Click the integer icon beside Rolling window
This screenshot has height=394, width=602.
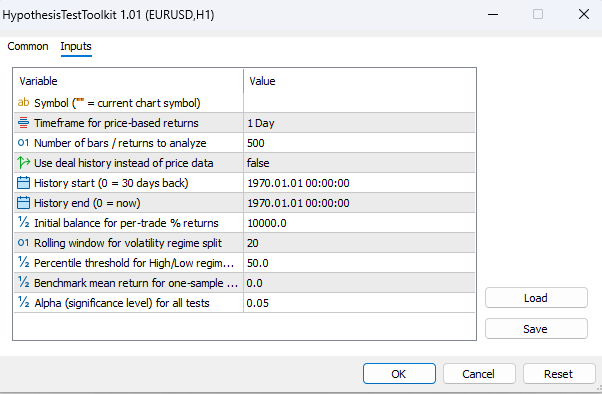point(23,242)
